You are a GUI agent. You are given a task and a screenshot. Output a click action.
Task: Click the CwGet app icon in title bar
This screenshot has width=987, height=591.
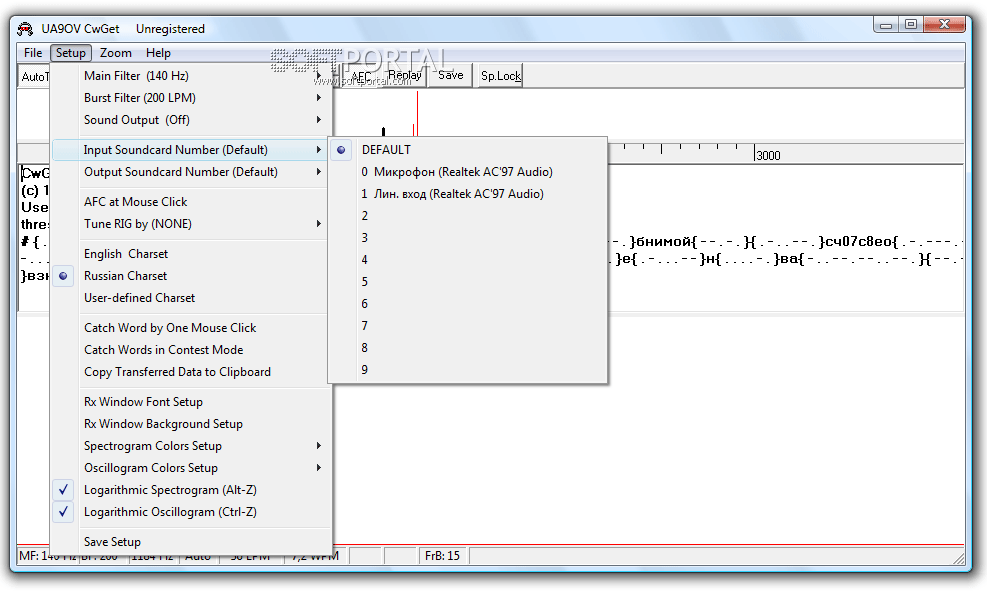(x=25, y=29)
